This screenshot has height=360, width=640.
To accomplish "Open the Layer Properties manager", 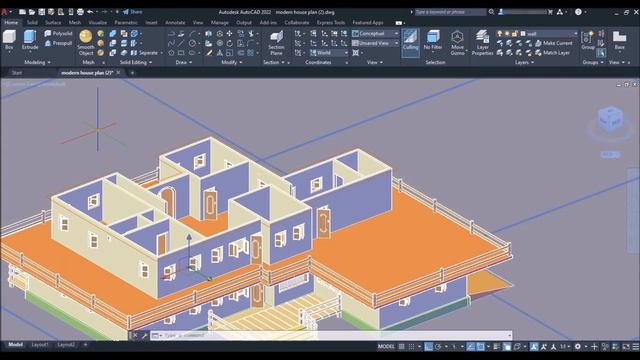I will tap(482, 42).
